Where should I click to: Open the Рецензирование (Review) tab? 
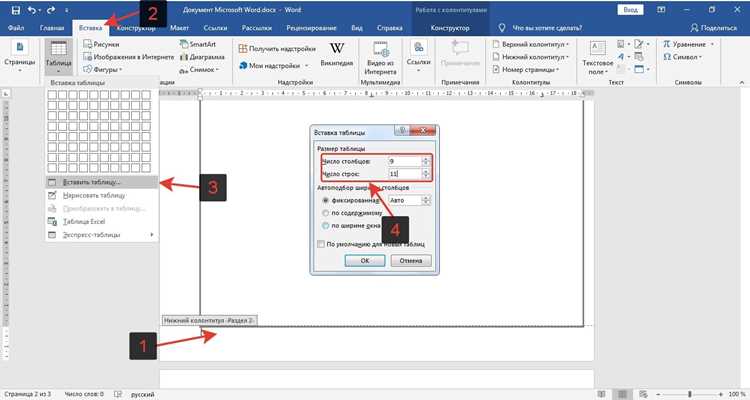311,28
